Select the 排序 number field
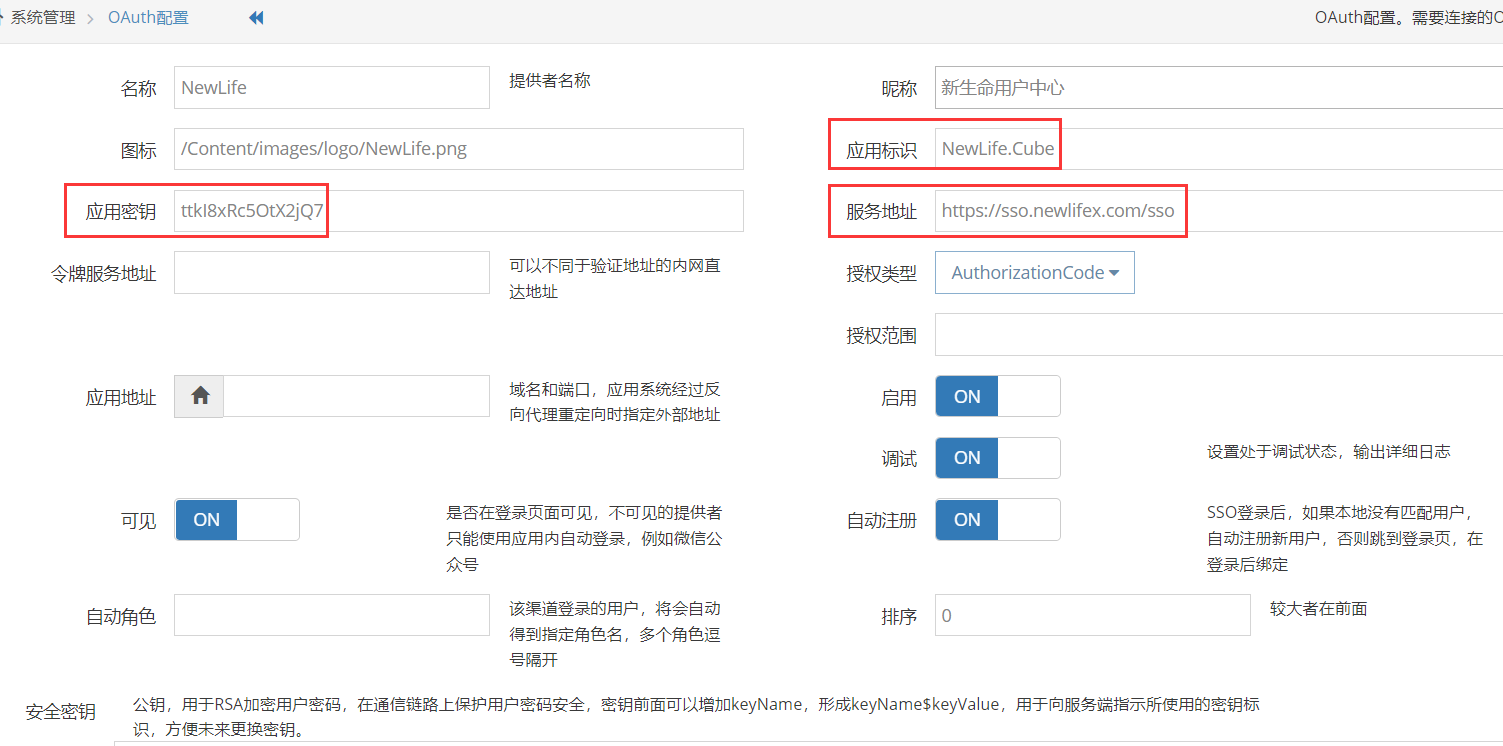The image size is (1503, 746). click(x=1092, y=615)
